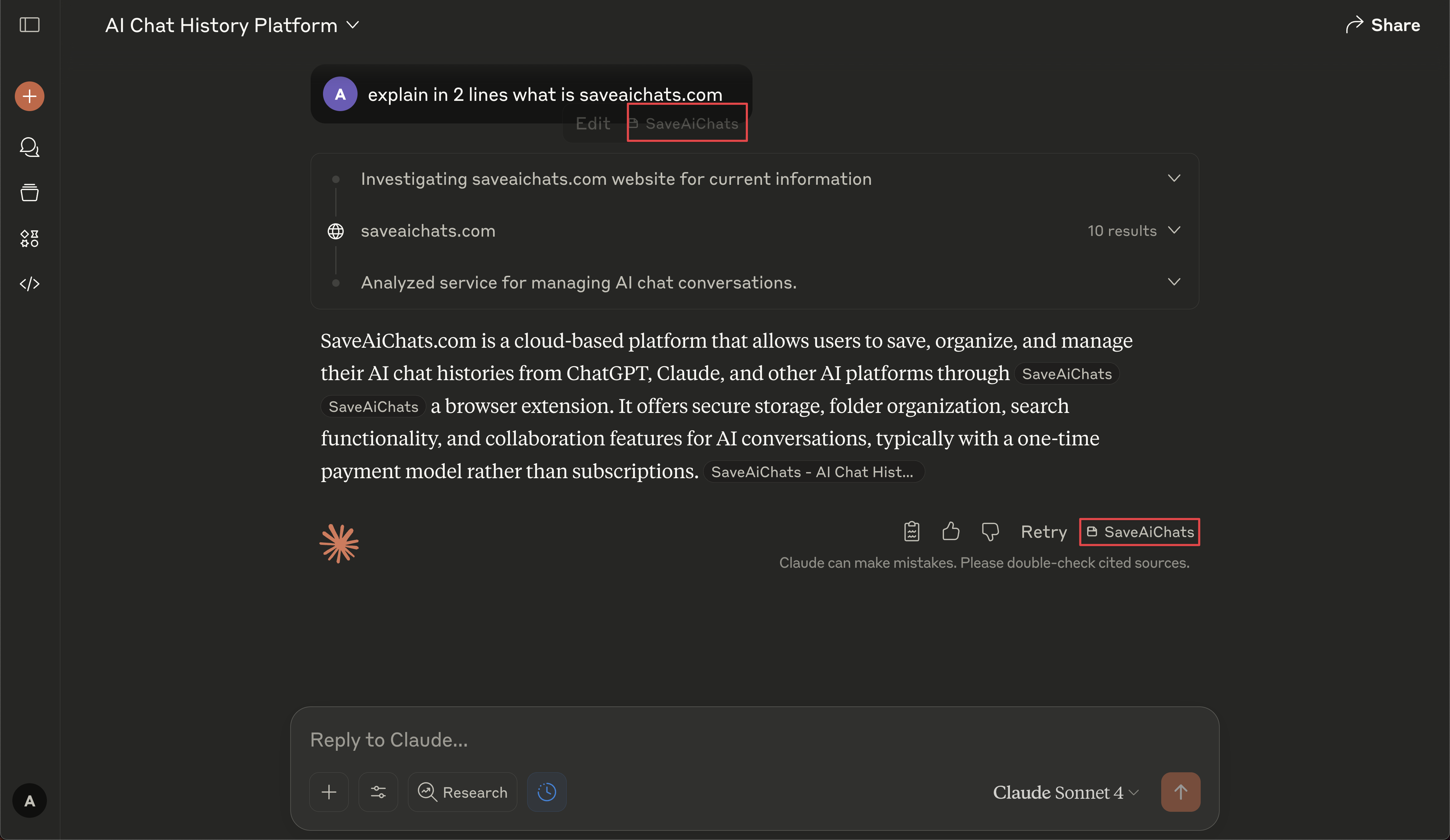Expand the Analyzed service step

pos(754,282)
